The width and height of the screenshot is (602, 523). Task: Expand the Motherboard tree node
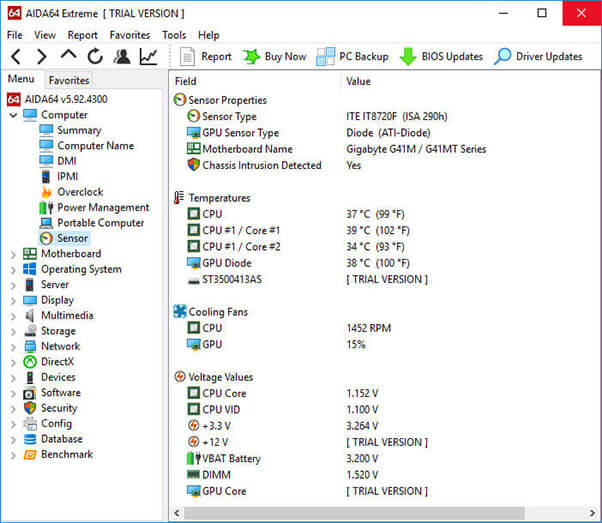click(x=13, y=254)
